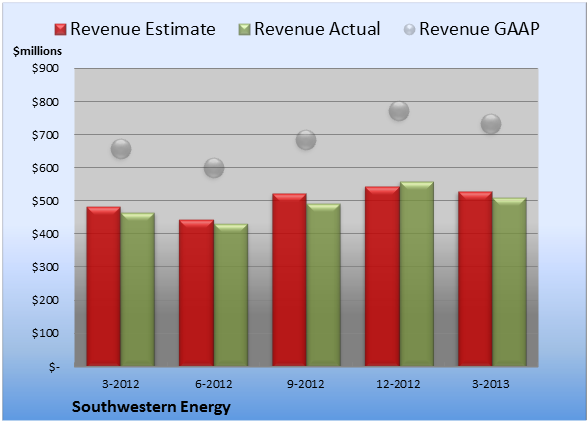
Task: Select the green actual bar for 12-2012
Action: [x=416, y=274]
